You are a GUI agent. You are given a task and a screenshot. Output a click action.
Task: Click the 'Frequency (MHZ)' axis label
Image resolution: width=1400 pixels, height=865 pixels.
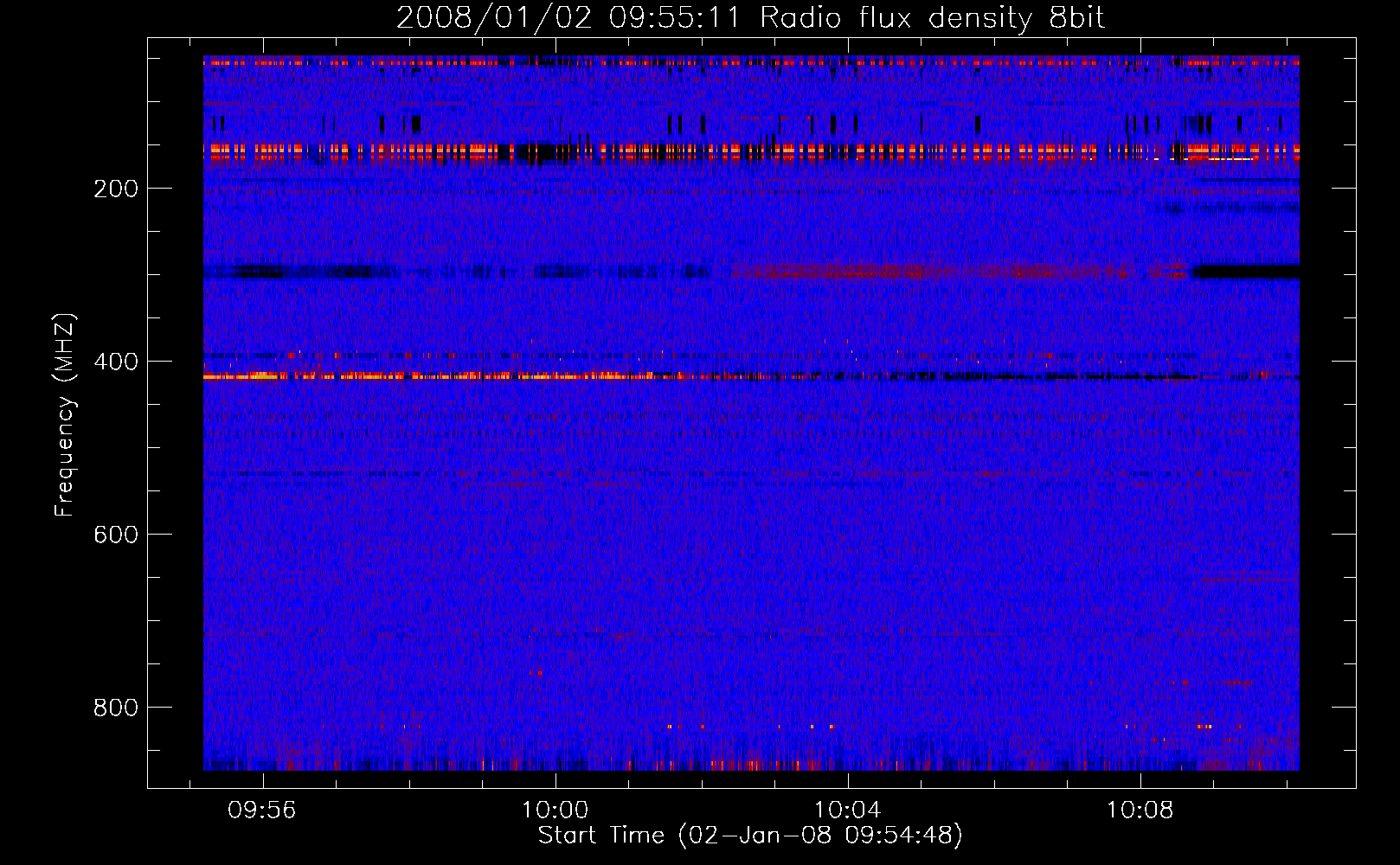click(65, 415)
